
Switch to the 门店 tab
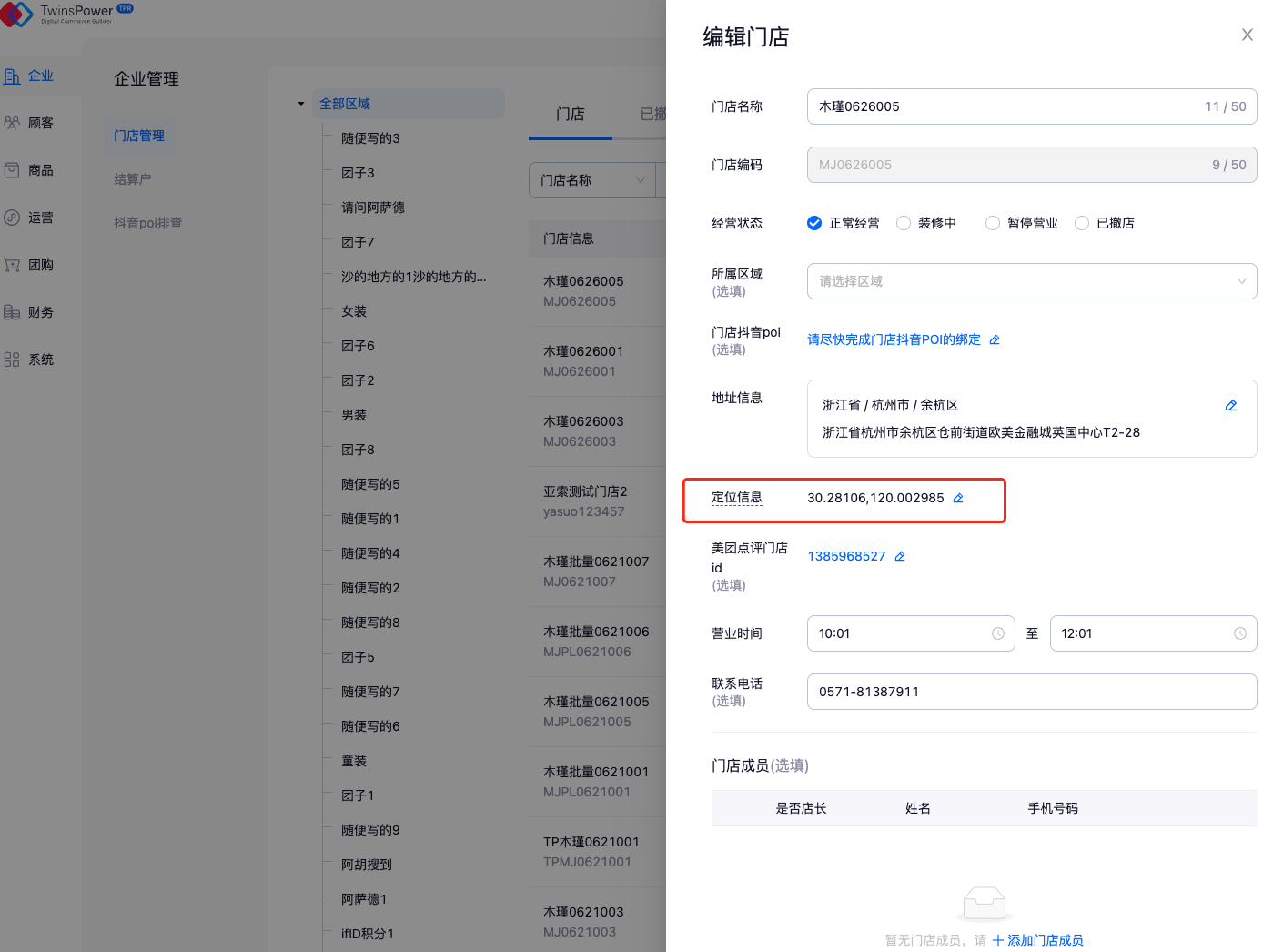pyautogui.click(x=571, y=114)
